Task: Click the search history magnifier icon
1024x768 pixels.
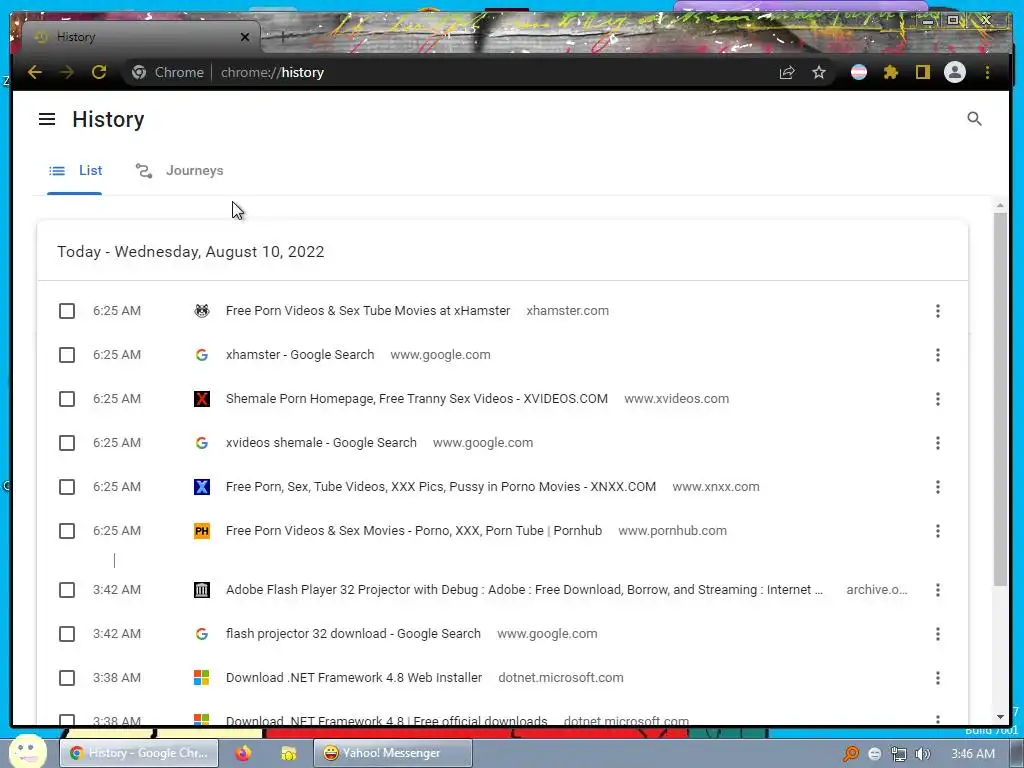Action: [x=974, y=119]
